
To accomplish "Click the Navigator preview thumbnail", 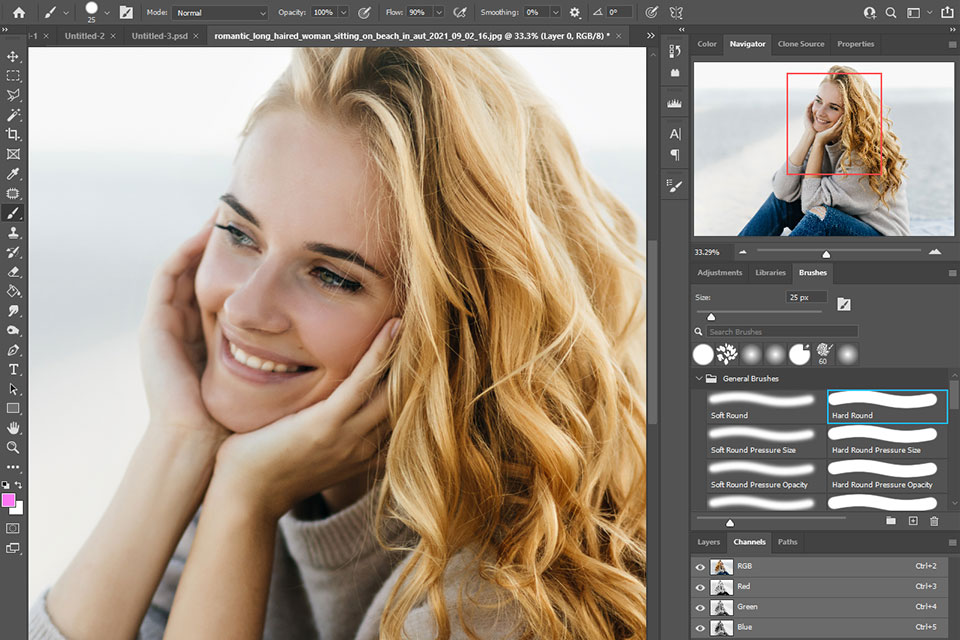I will pos(823,149).
